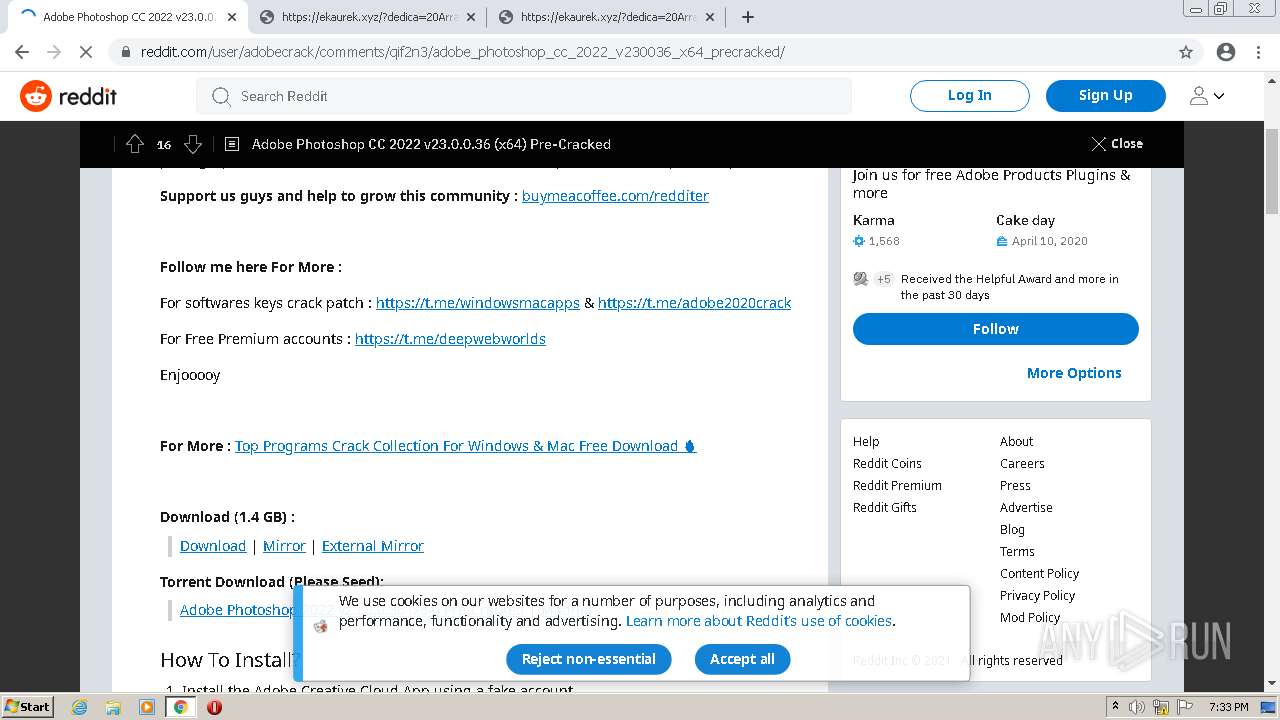
Task: Open Learn more about Reddit's cookies link
Action: coord(759,621)
